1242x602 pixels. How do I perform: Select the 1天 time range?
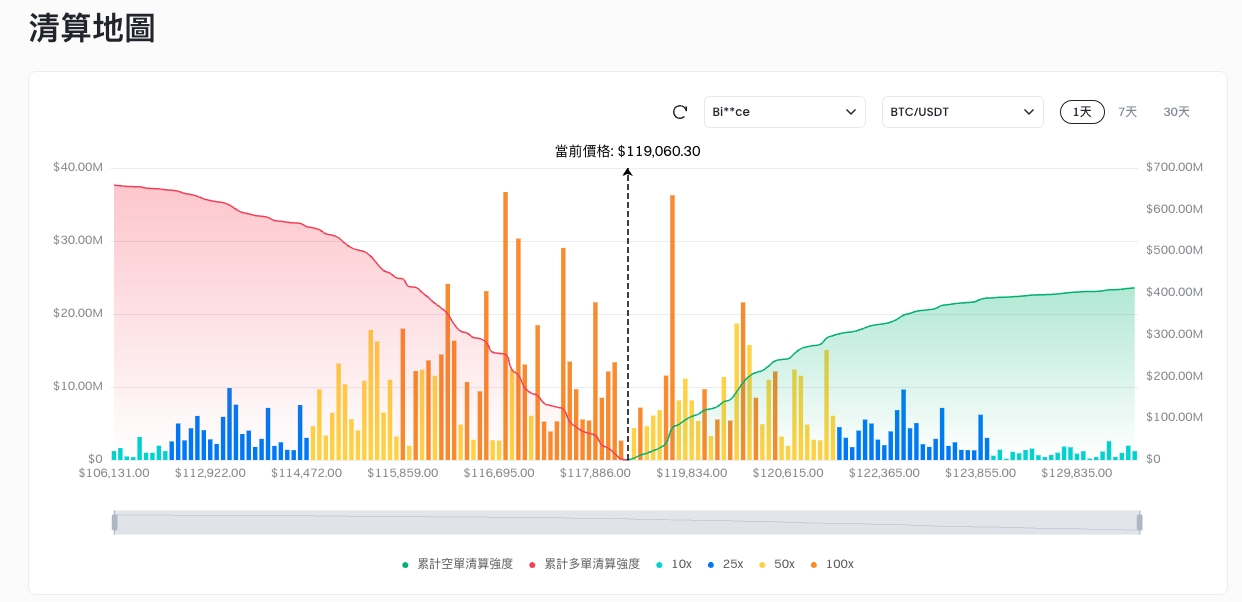[1082, 112]
